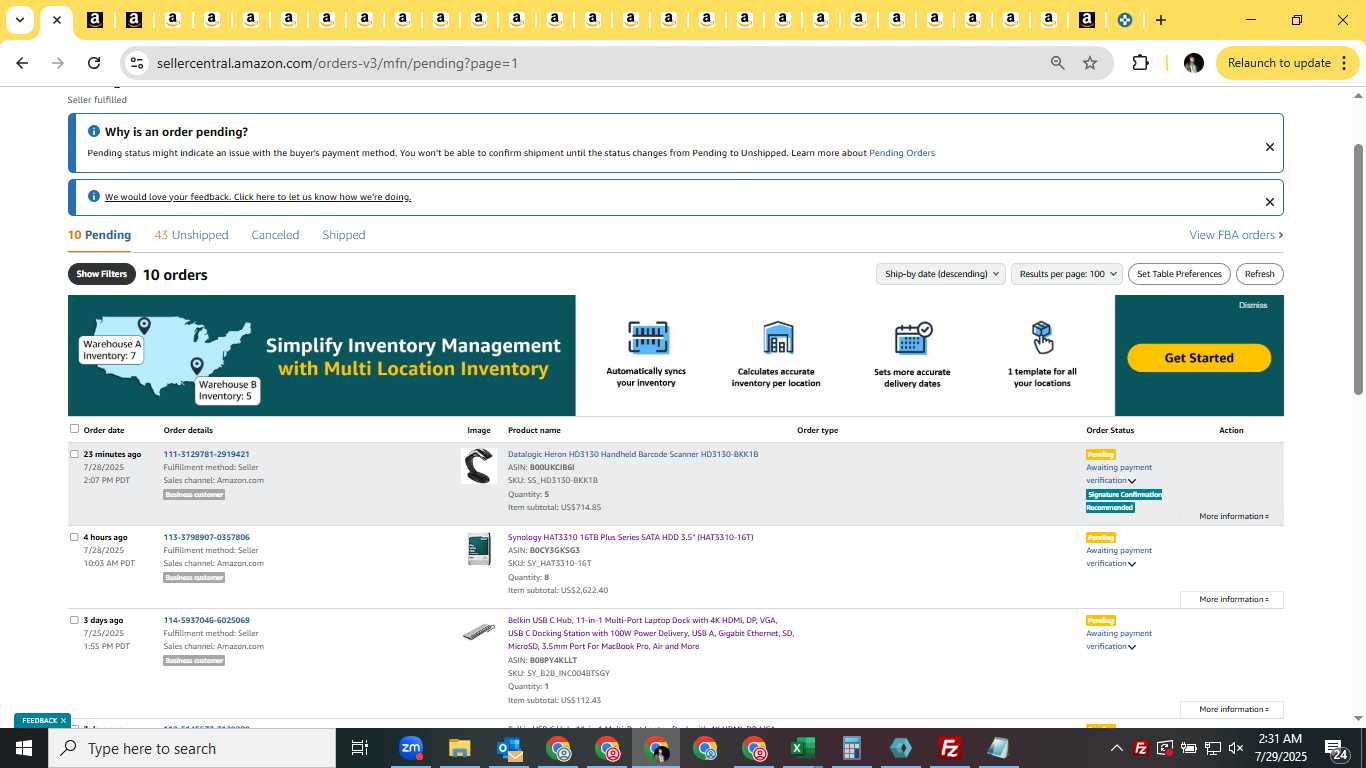Screen dimensions: 1366x768
Task: Open the View FBA orders link
Action: (1236, 235)
